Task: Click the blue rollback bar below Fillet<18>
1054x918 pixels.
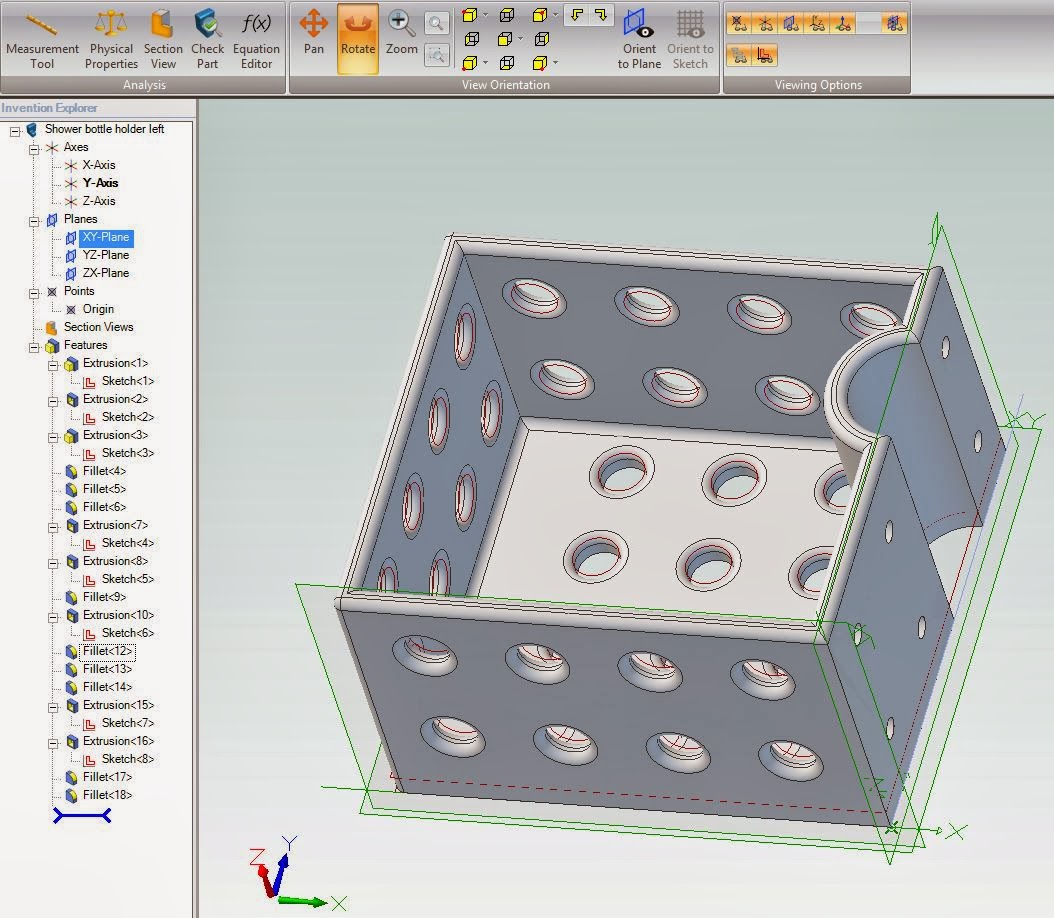Action: click(x=81, y=816)
